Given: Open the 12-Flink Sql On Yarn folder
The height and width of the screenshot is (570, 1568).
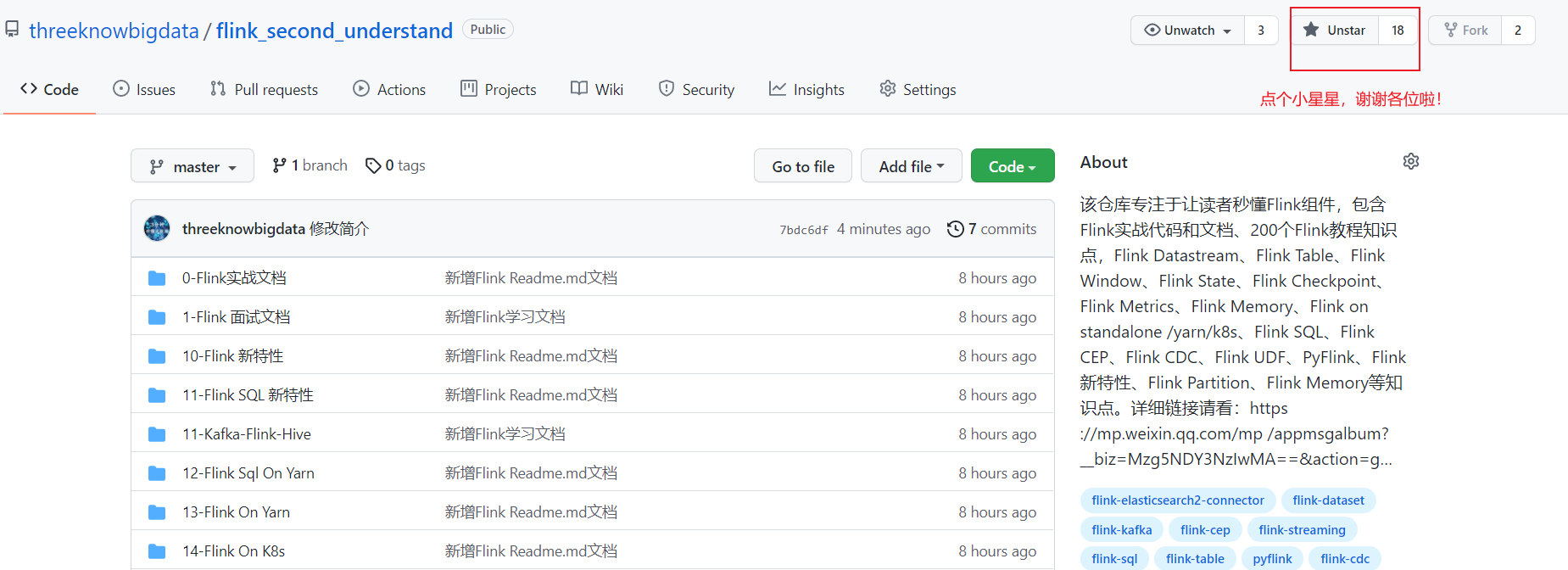Looking at the screenshot, I should (x=248, y=473).
